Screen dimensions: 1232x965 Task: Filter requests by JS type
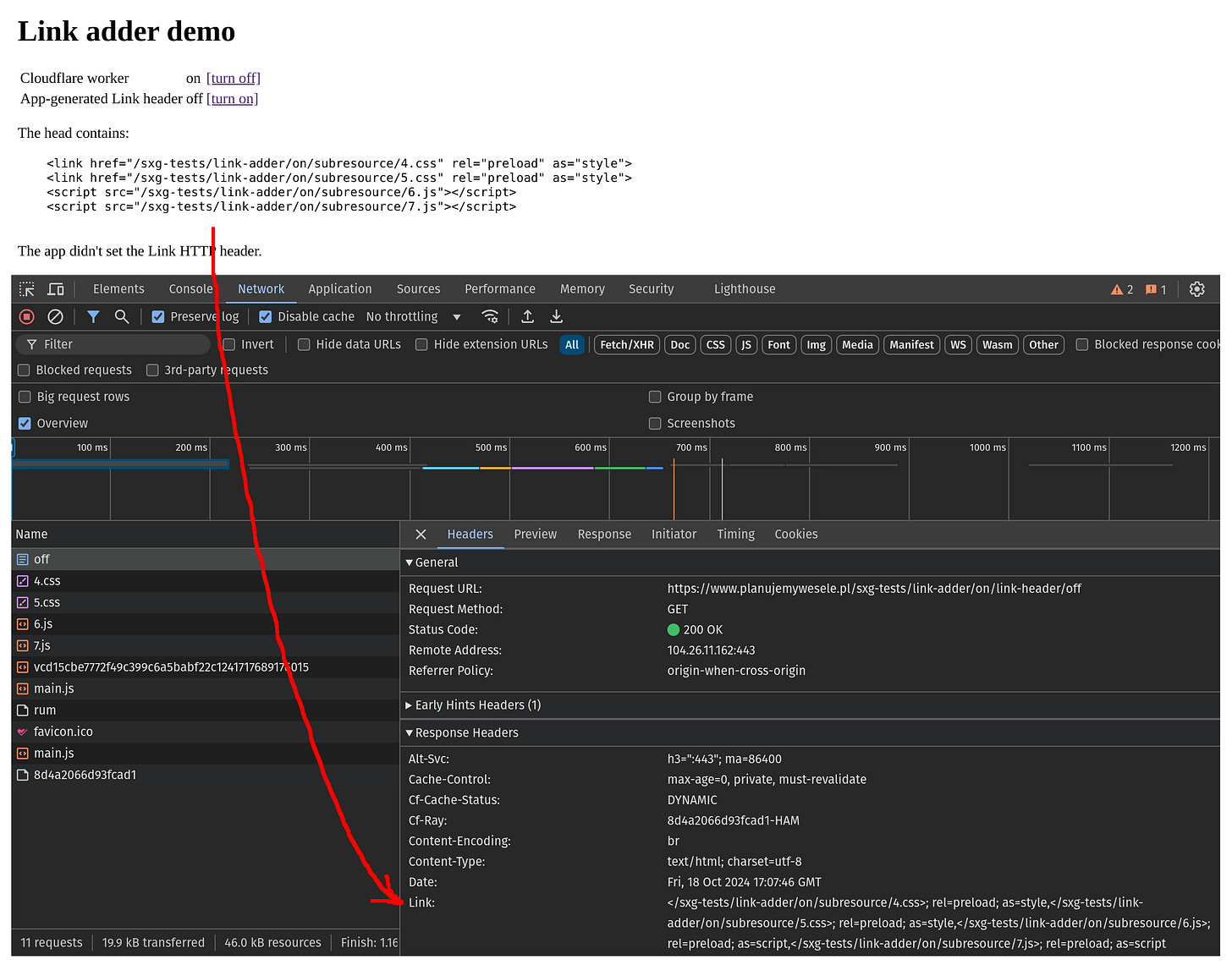pyautogui.click(x=746, y=345)
